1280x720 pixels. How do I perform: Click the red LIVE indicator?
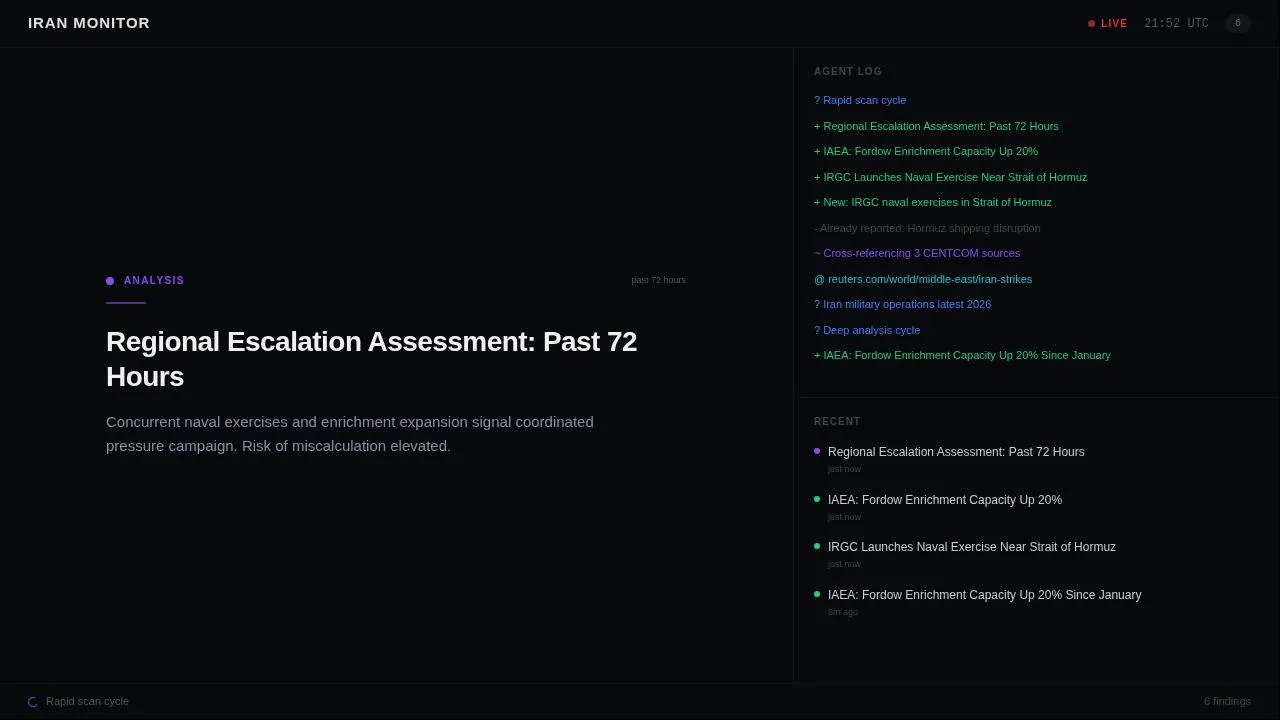[x=1108, y=23]
